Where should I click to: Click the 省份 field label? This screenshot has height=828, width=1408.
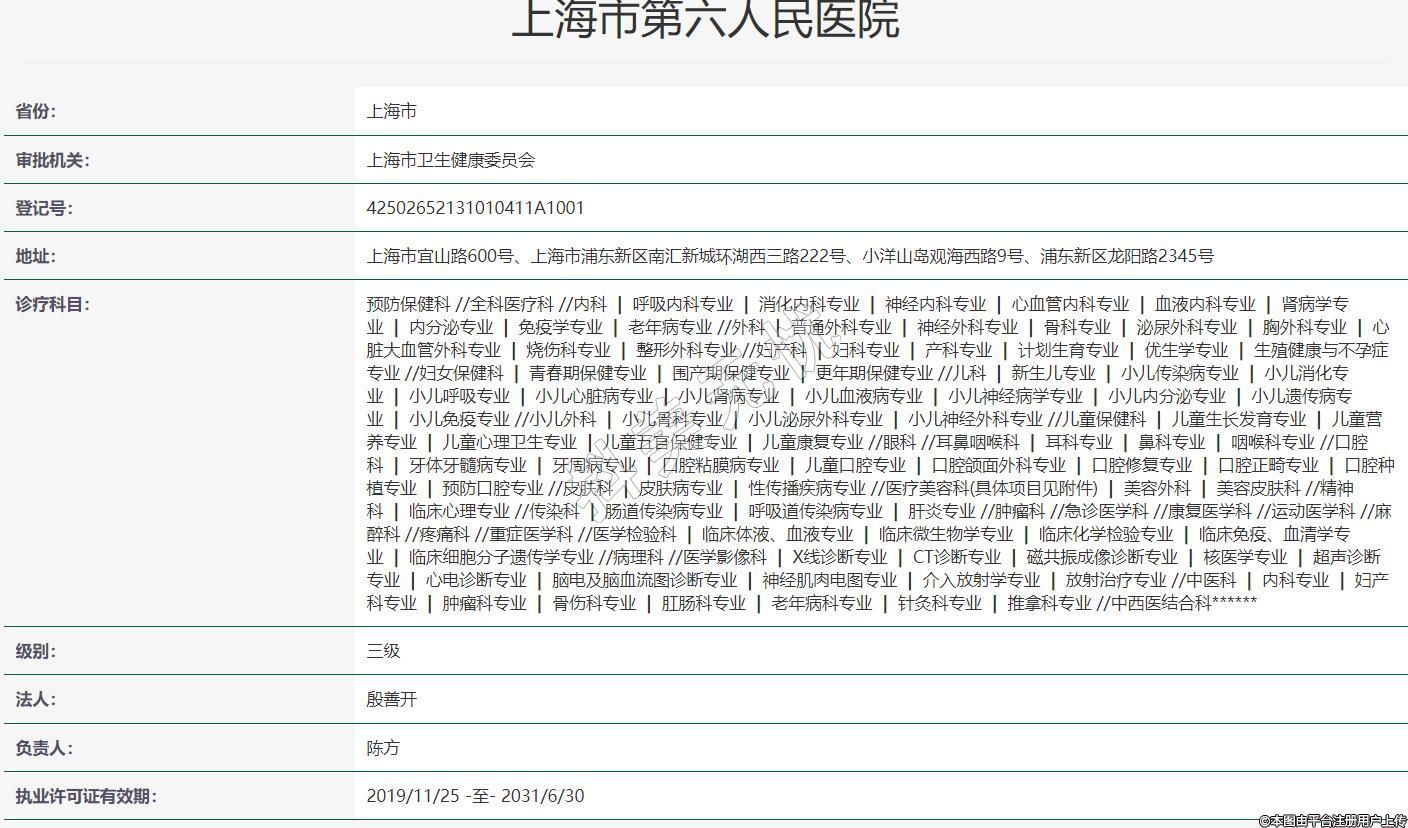click(x=36, y=111)
